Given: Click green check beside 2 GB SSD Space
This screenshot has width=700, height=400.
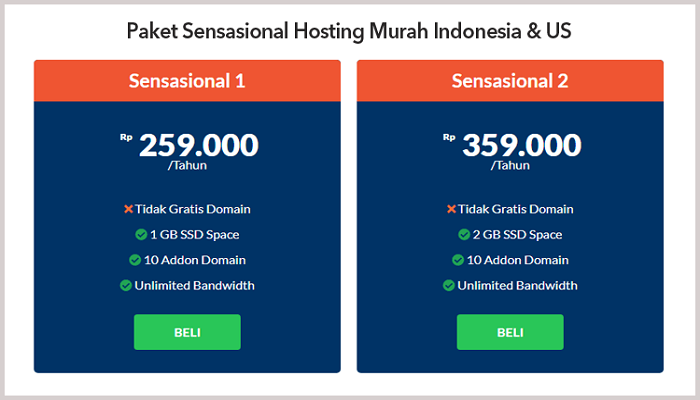Looking at the screenshot, I should 464,235.
